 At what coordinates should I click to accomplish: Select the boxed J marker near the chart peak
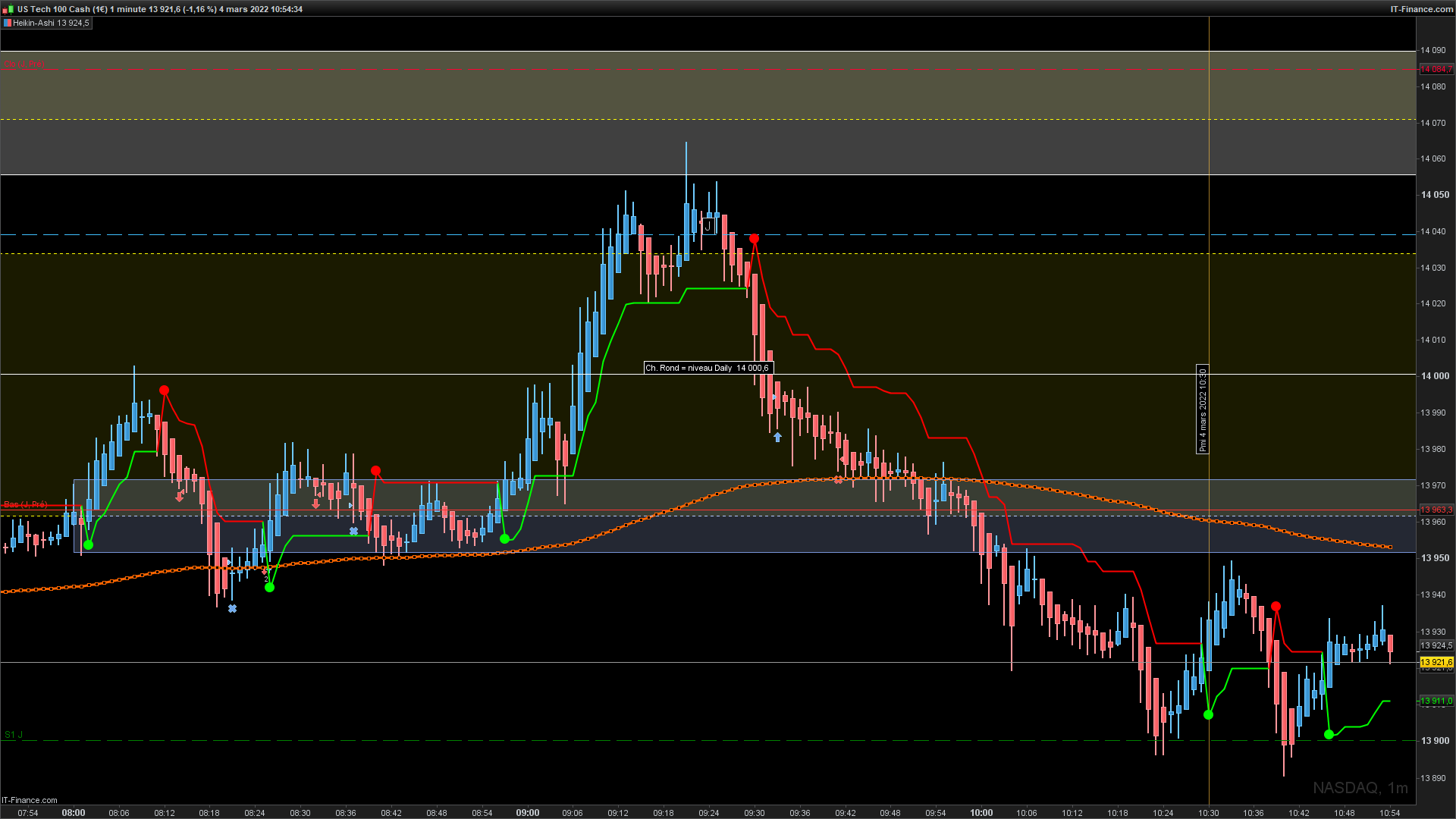708,226
